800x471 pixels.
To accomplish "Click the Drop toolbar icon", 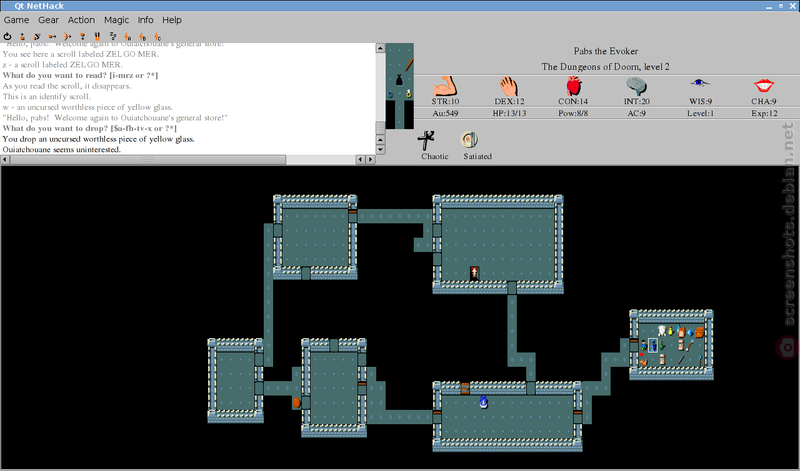I will (82, 36).
